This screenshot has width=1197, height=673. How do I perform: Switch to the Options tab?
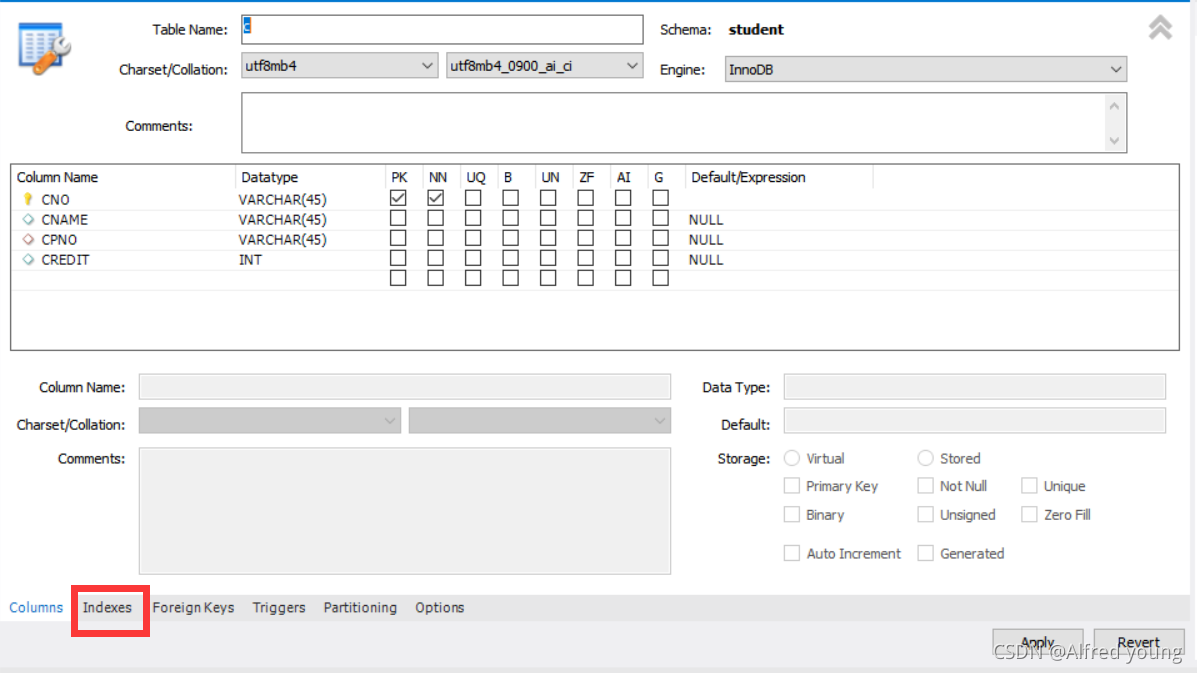click(440, 607)
